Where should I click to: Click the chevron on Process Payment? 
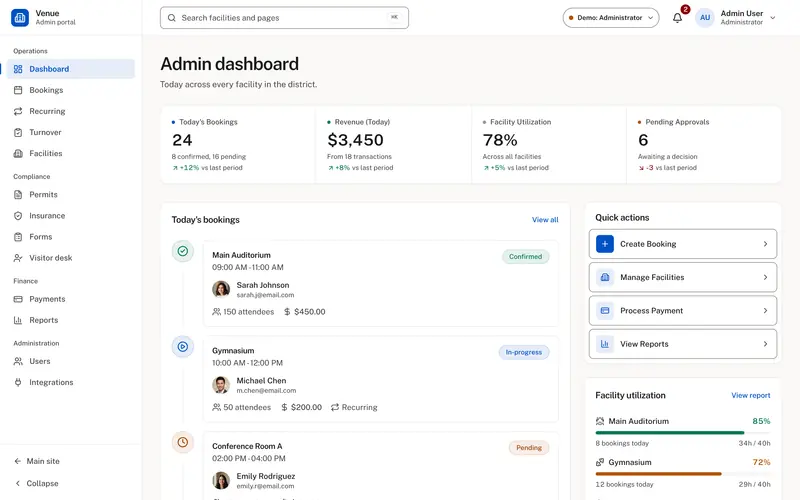(765, 311)
